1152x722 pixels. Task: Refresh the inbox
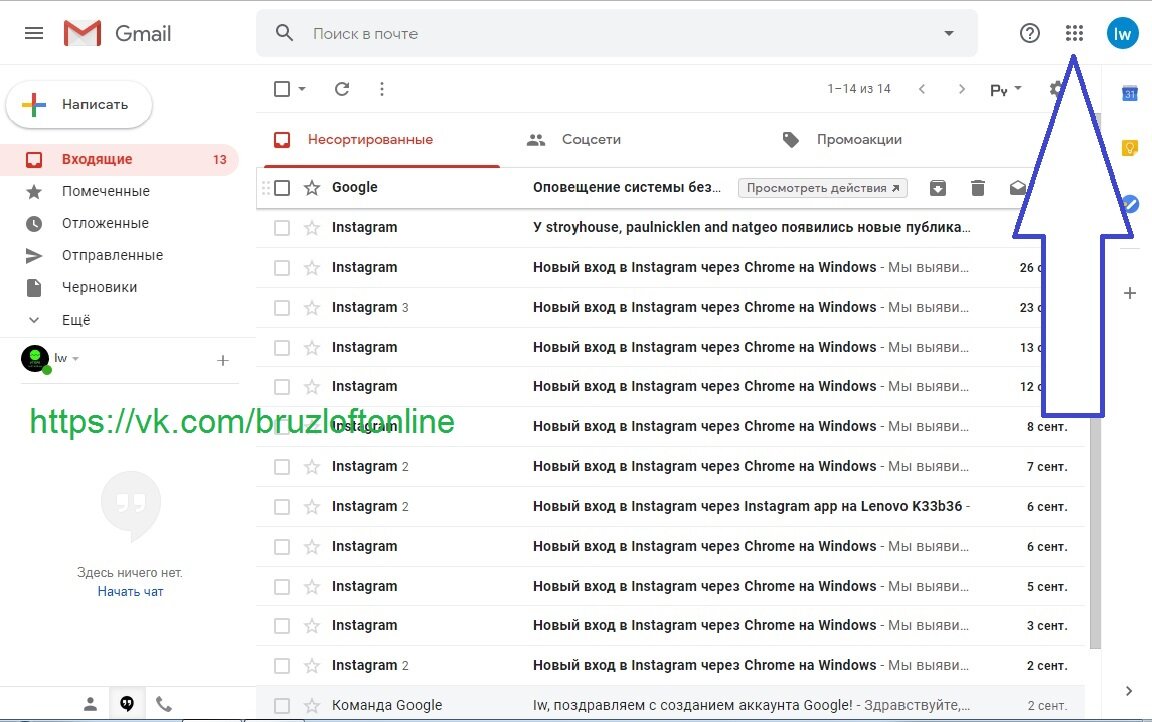pos(342,89)
